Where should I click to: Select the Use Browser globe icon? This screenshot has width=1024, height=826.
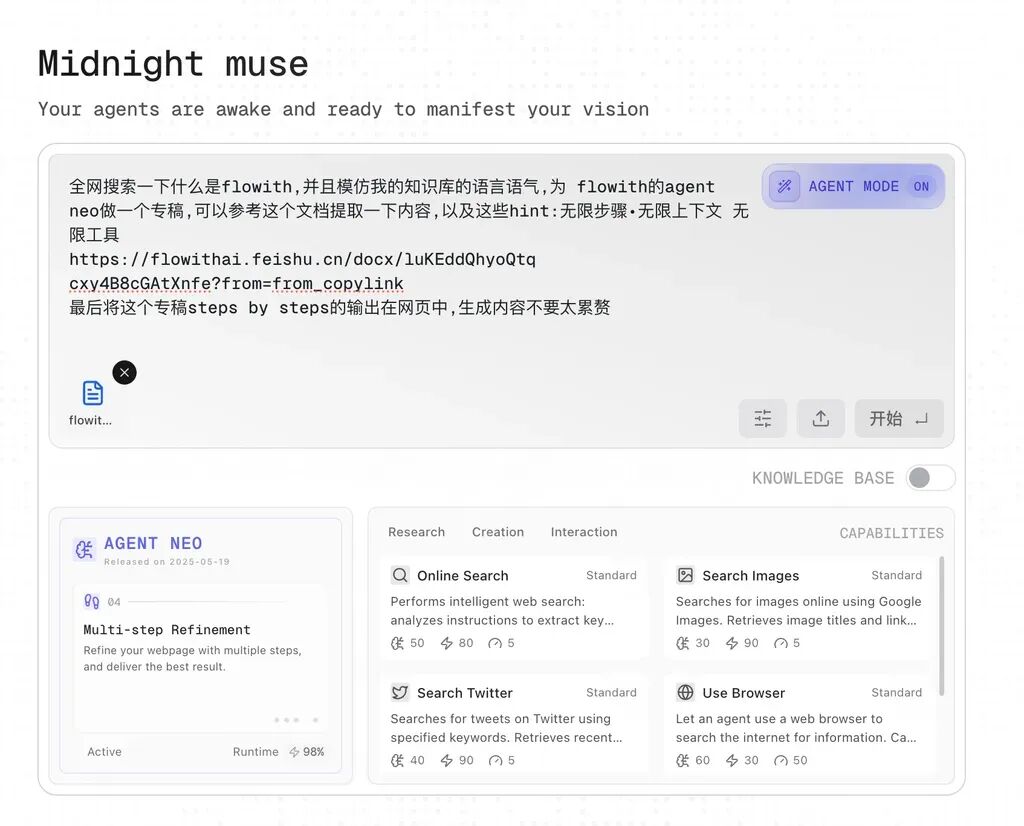pos(685,692)
